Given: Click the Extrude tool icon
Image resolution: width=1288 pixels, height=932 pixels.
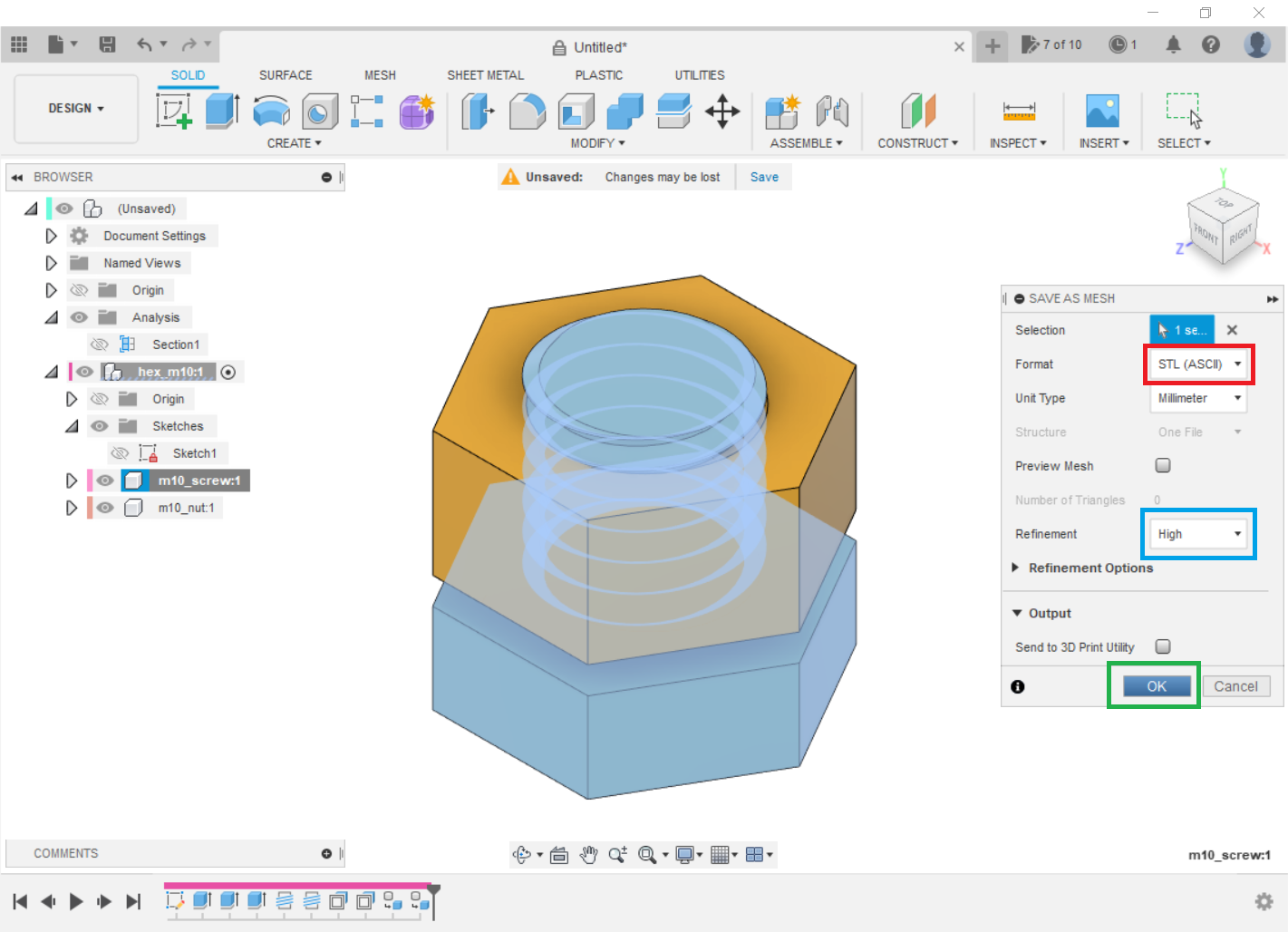Looking at the screenshot, I should point(221,112).
